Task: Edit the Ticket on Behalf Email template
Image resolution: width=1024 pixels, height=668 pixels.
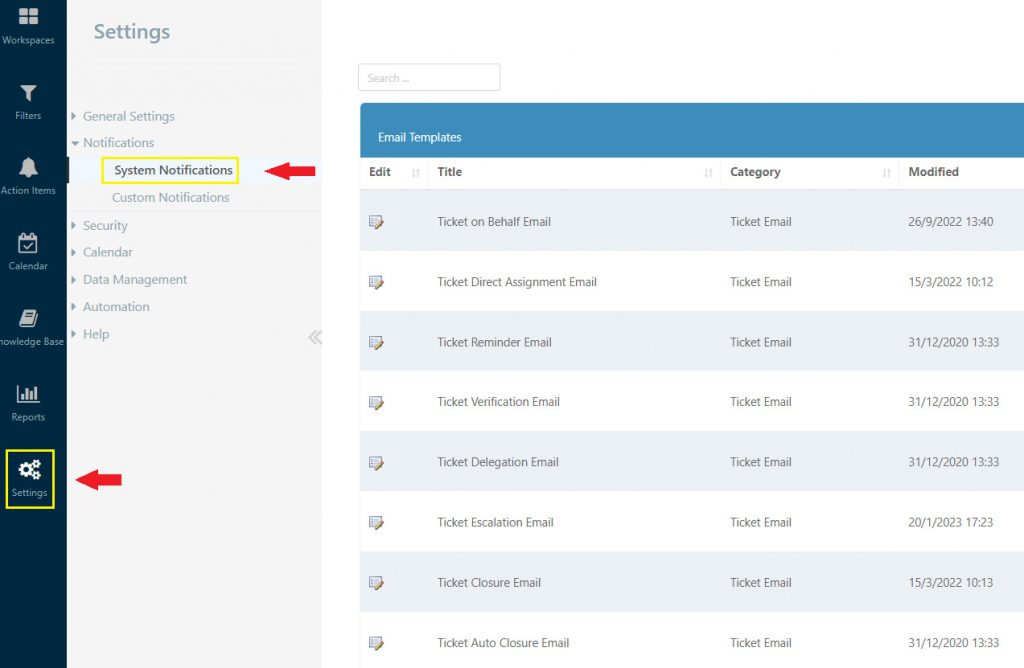Action: tap(376, 222)
